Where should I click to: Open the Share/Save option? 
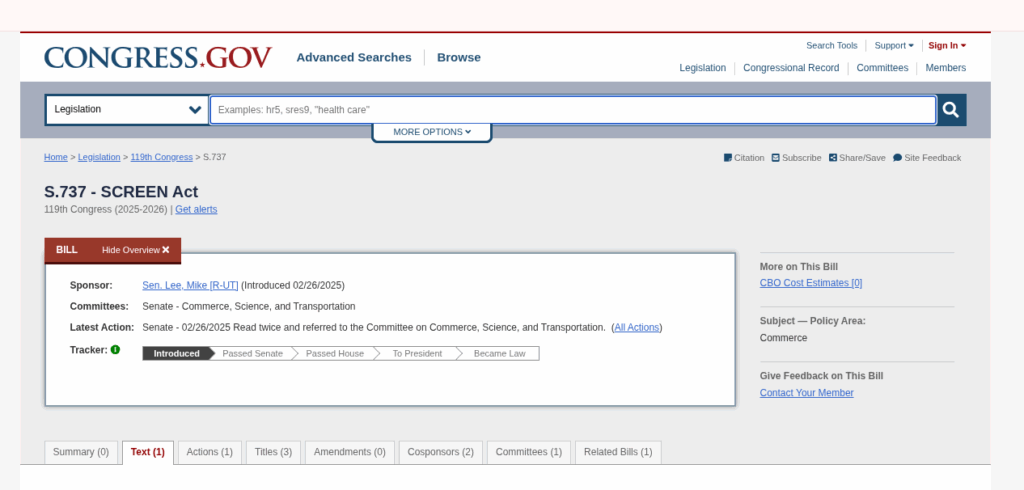[857, 157]
